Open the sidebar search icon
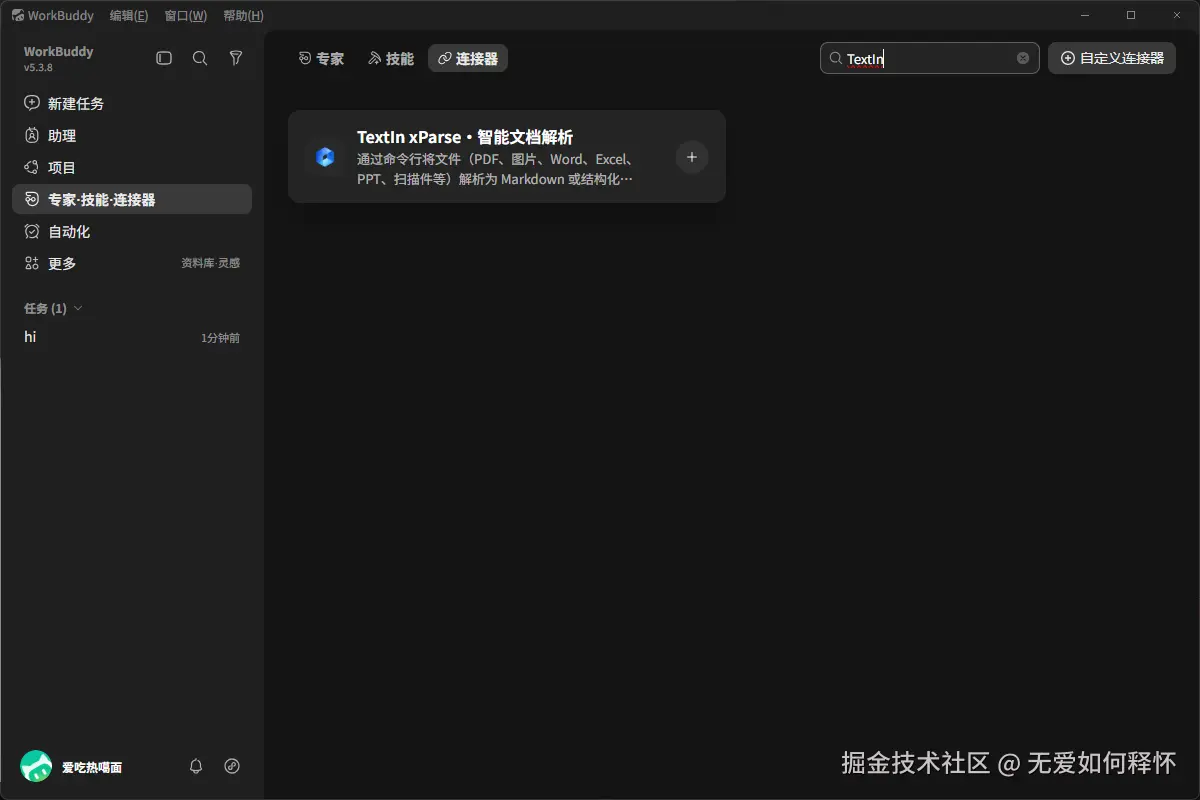1200x800 pixels. tap(200, 59)
